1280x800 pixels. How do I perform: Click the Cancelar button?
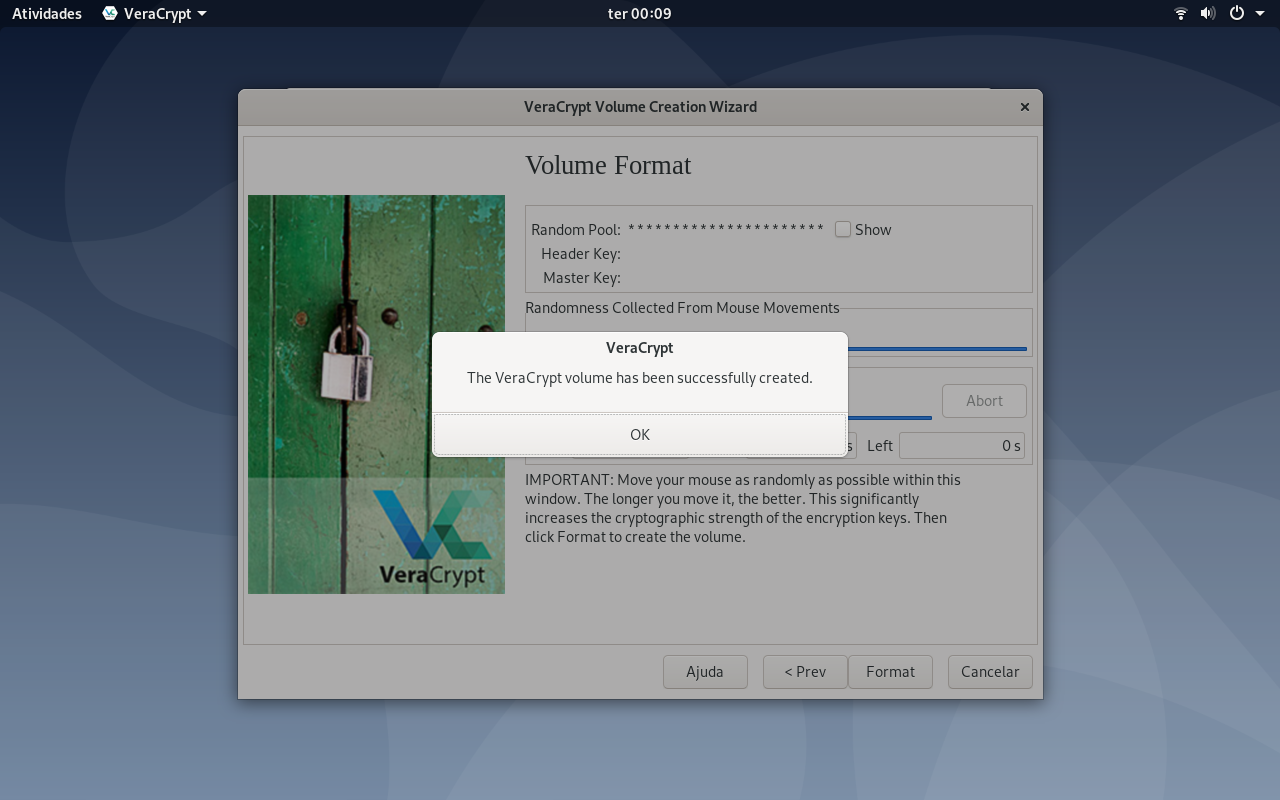(x=990, y=672)
